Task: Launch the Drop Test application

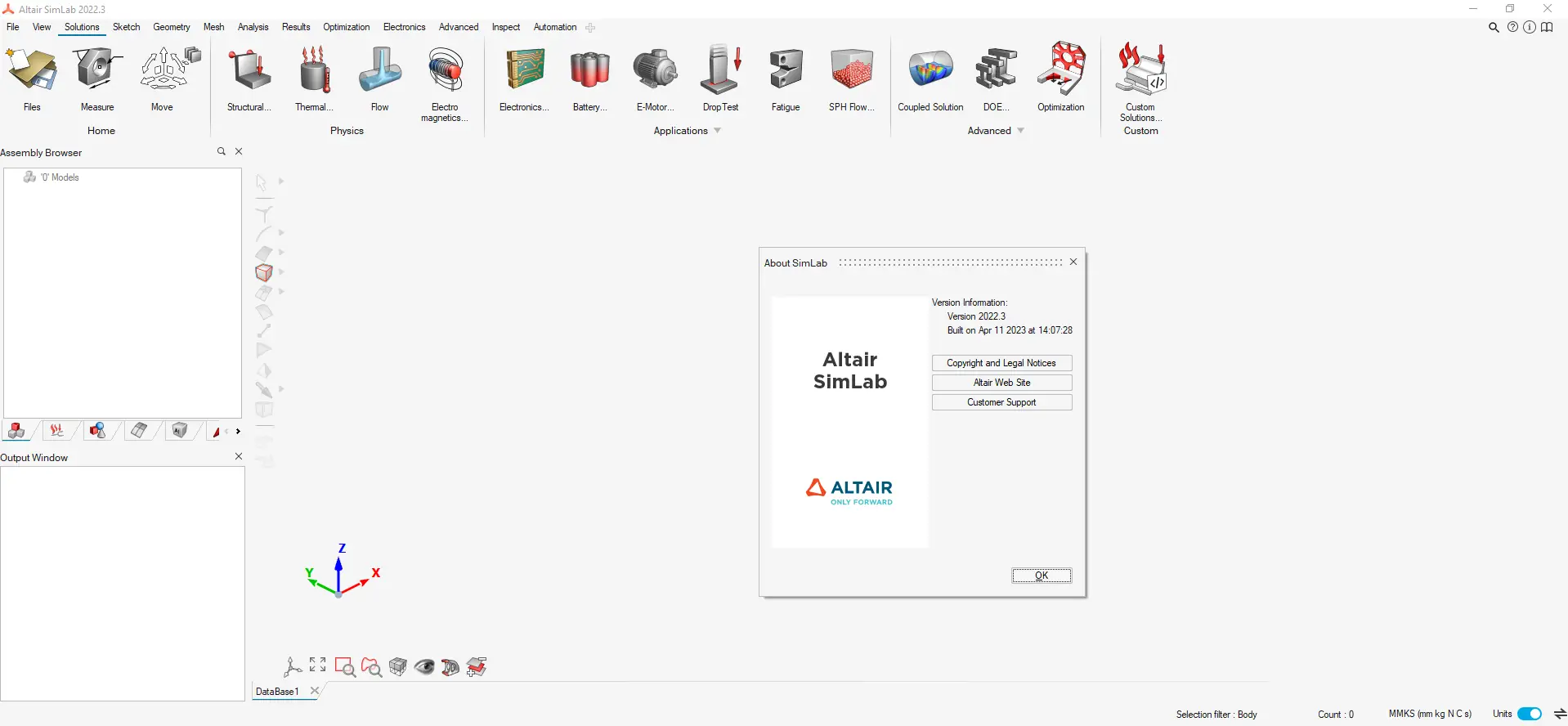Action: 720,78
